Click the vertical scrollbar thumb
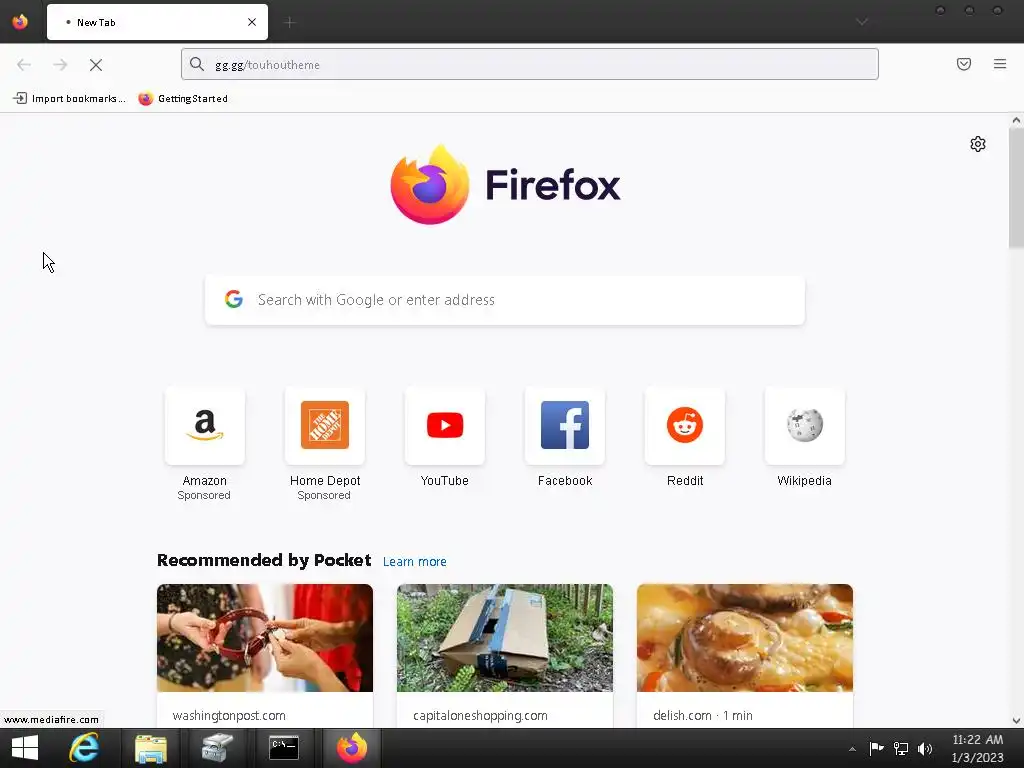1024x768 pixels. point(1016,188)
